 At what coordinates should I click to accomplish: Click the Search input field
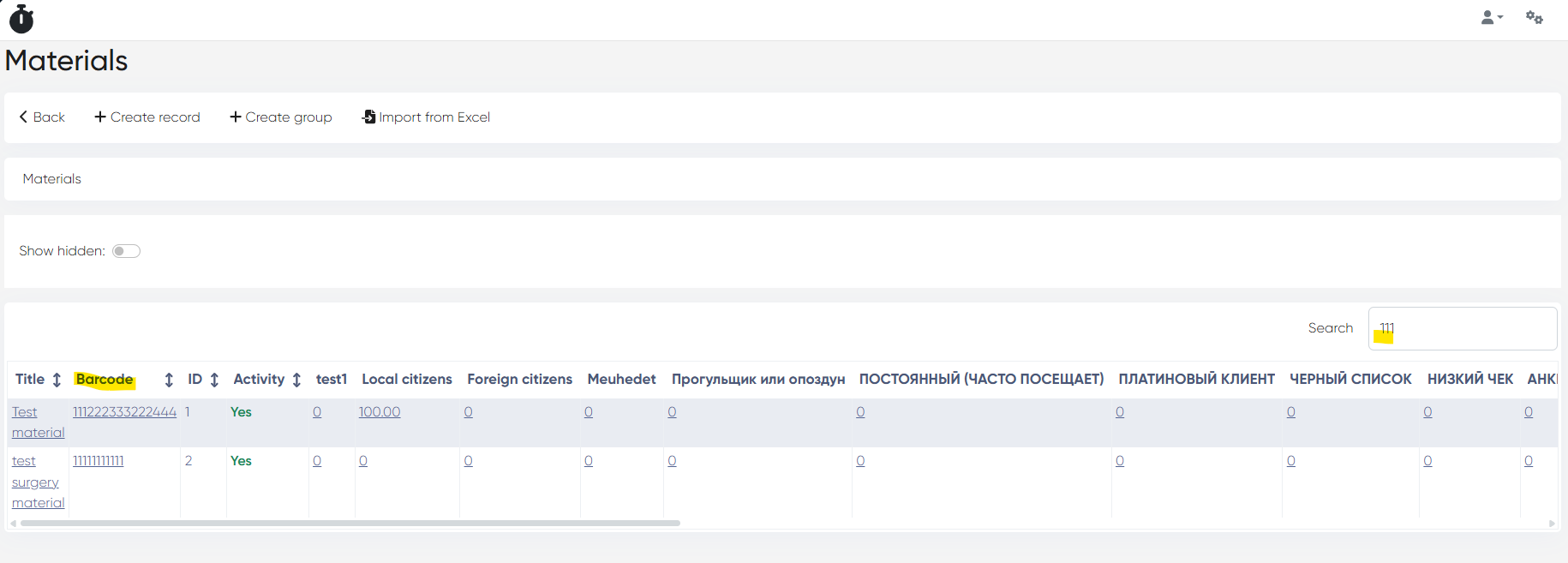point(1462,329)
